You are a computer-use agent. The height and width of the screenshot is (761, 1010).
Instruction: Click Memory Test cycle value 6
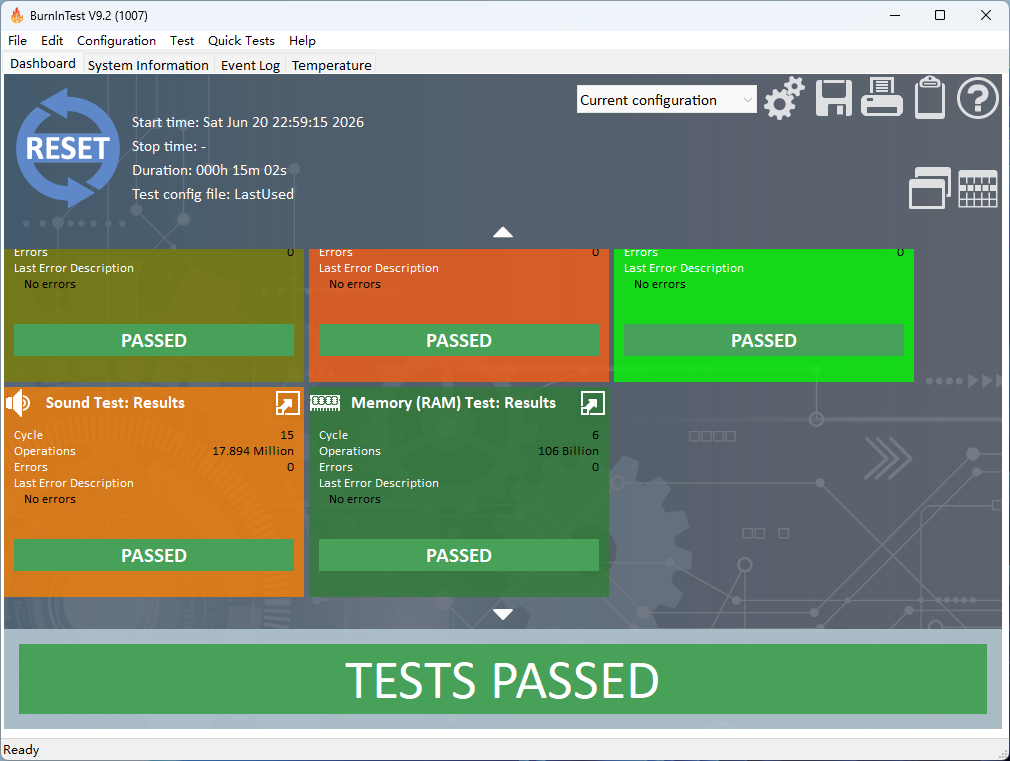[x=595, y=435]
